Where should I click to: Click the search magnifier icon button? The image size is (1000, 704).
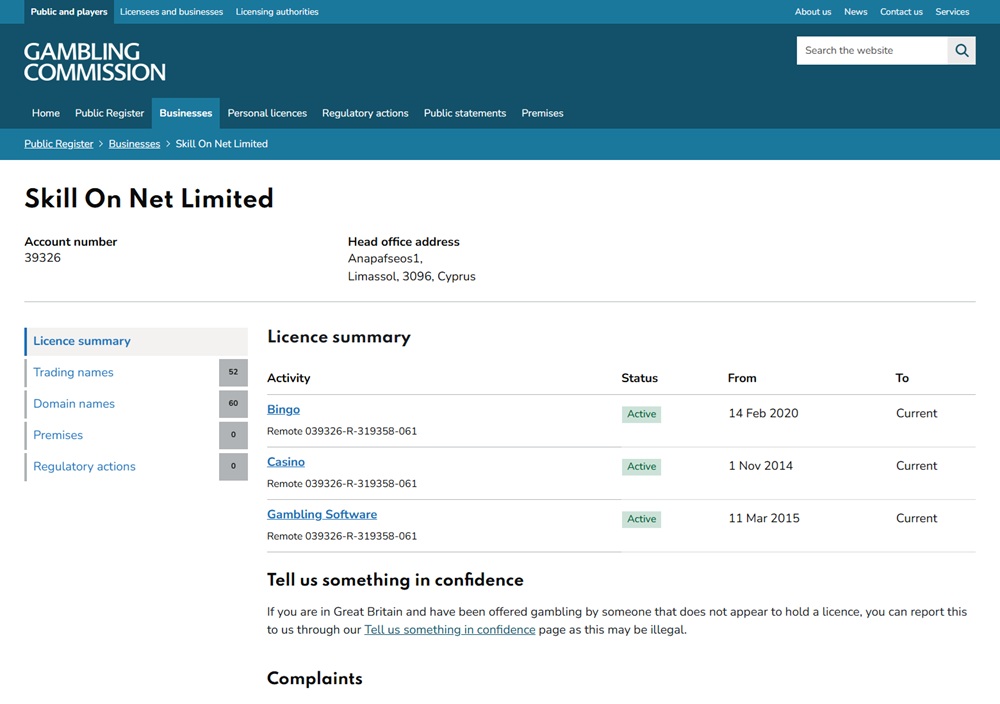tap(961, 50)
